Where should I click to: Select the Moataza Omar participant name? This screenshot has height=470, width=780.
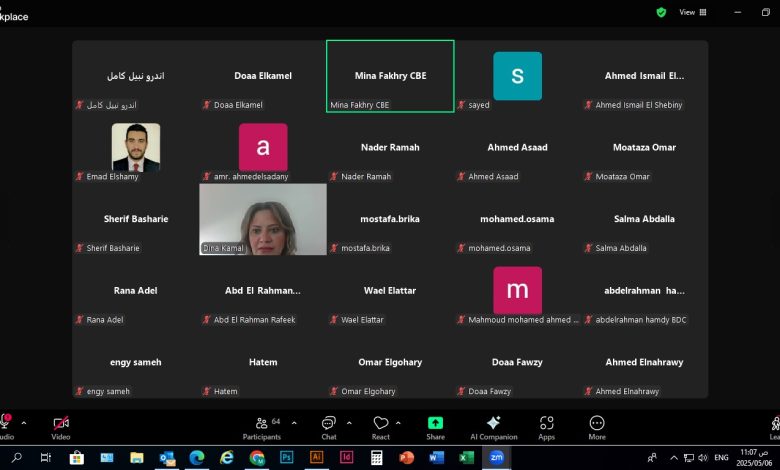pos(644,147)
